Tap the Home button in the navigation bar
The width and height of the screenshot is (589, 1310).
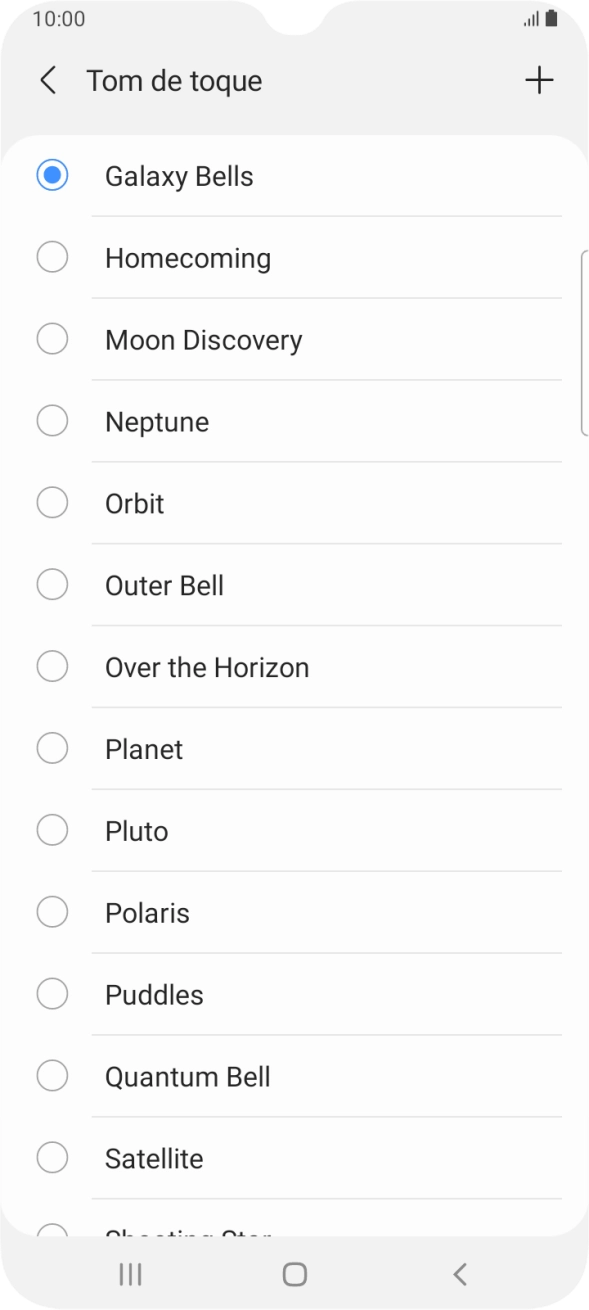coord(294,1274)
